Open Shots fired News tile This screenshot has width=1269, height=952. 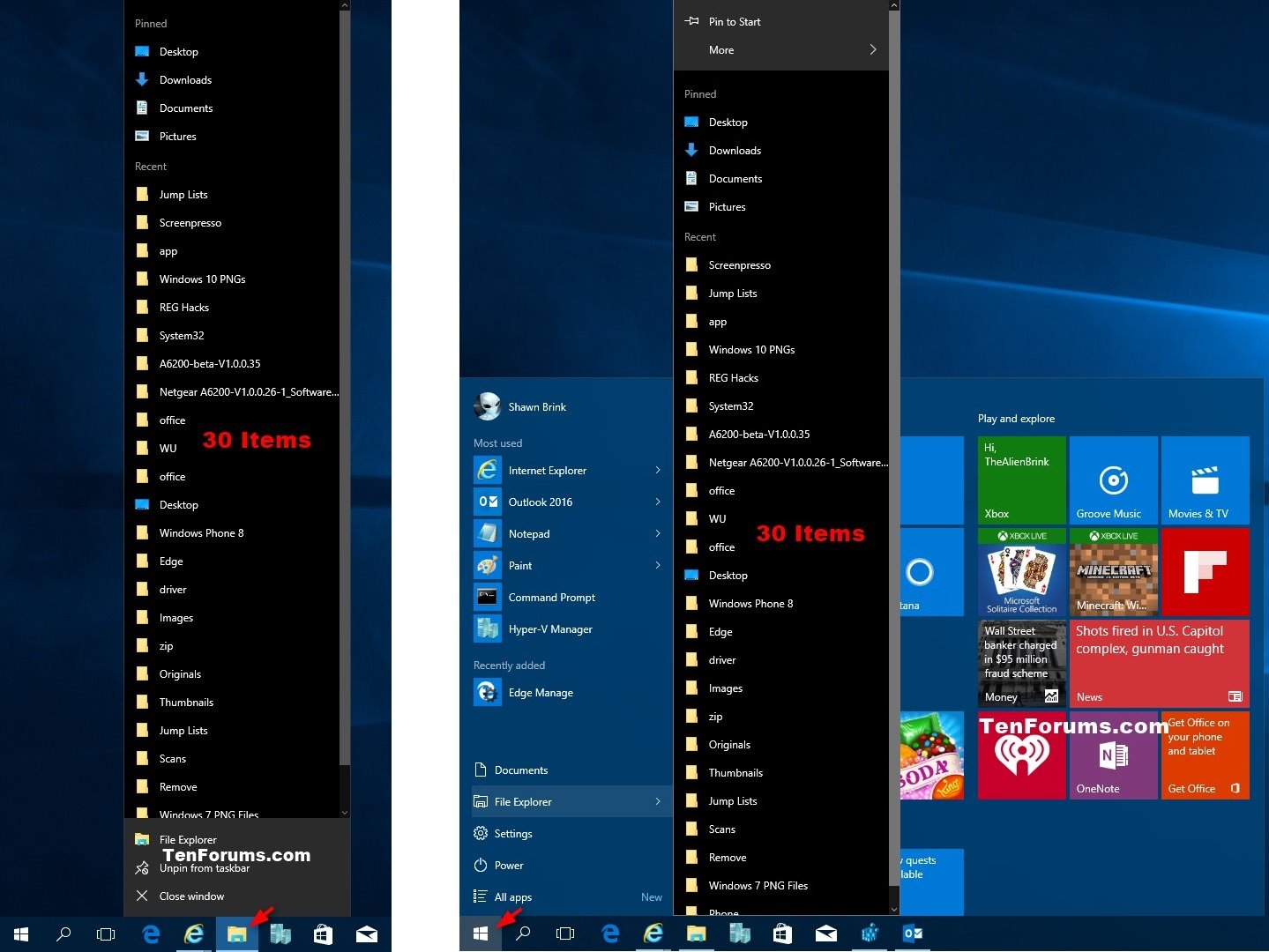pyautogui.click(x=1160, y=664)
